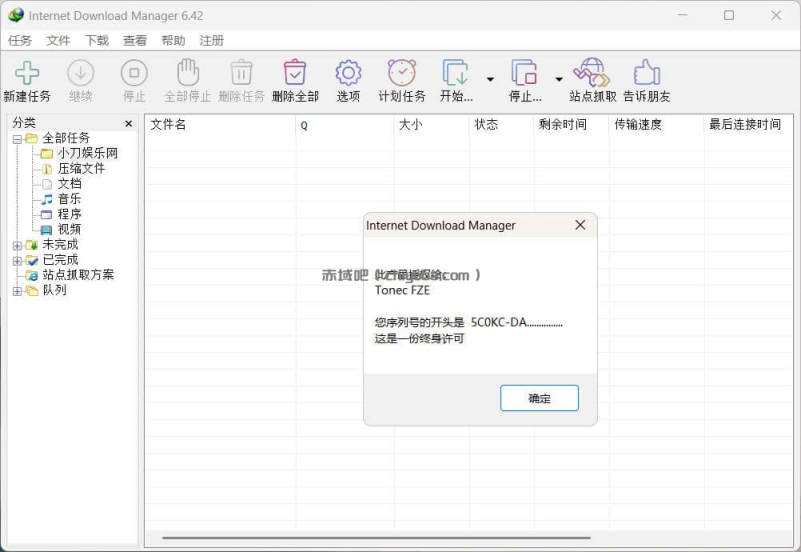The width and height of the screenshot is (801, 552).
Task: Select 视频 category
Action: [69, 229]
